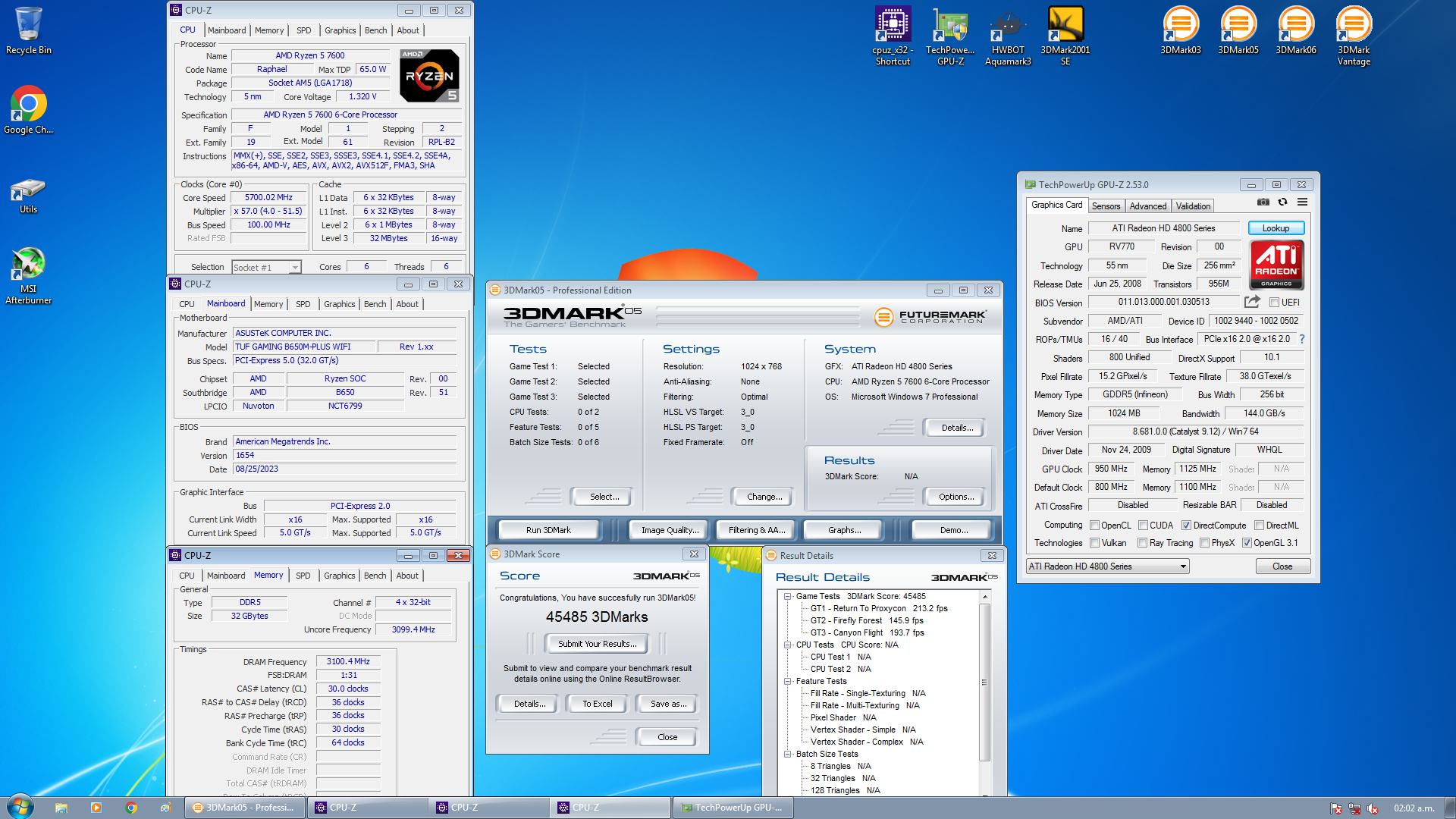Collapse the CPU Tests tree node

tap(788, 645)
